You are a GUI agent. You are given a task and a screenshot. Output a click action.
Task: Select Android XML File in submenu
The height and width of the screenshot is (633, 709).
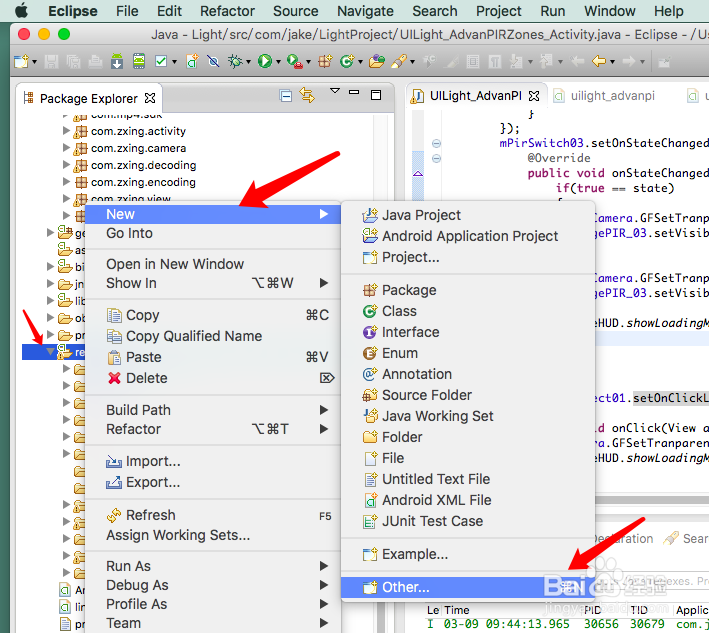[x=468, y=500]
